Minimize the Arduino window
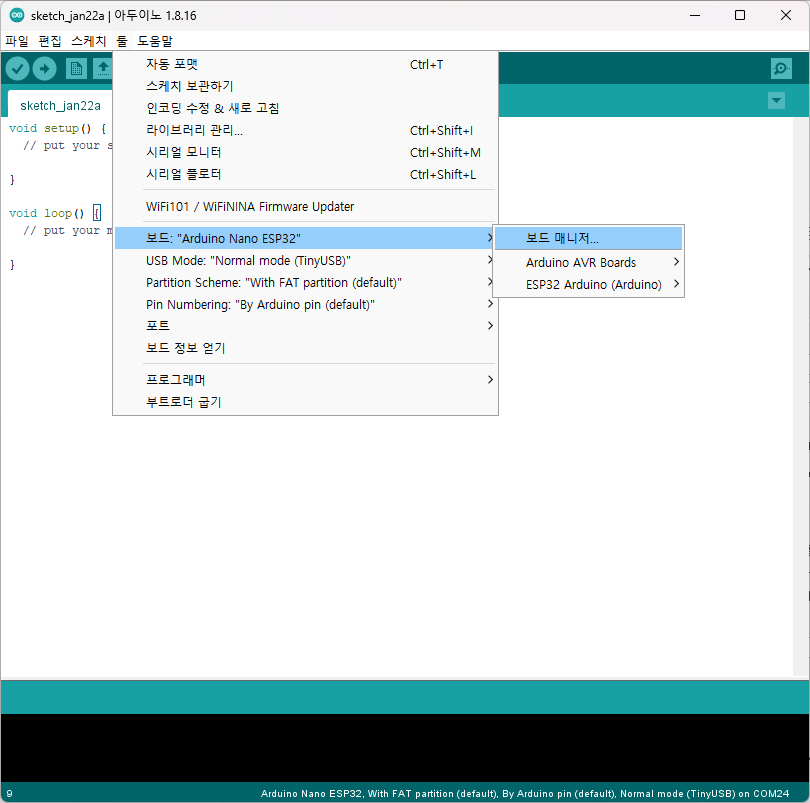The width and height of the screenshot is (810, 803). pos(695,16)
